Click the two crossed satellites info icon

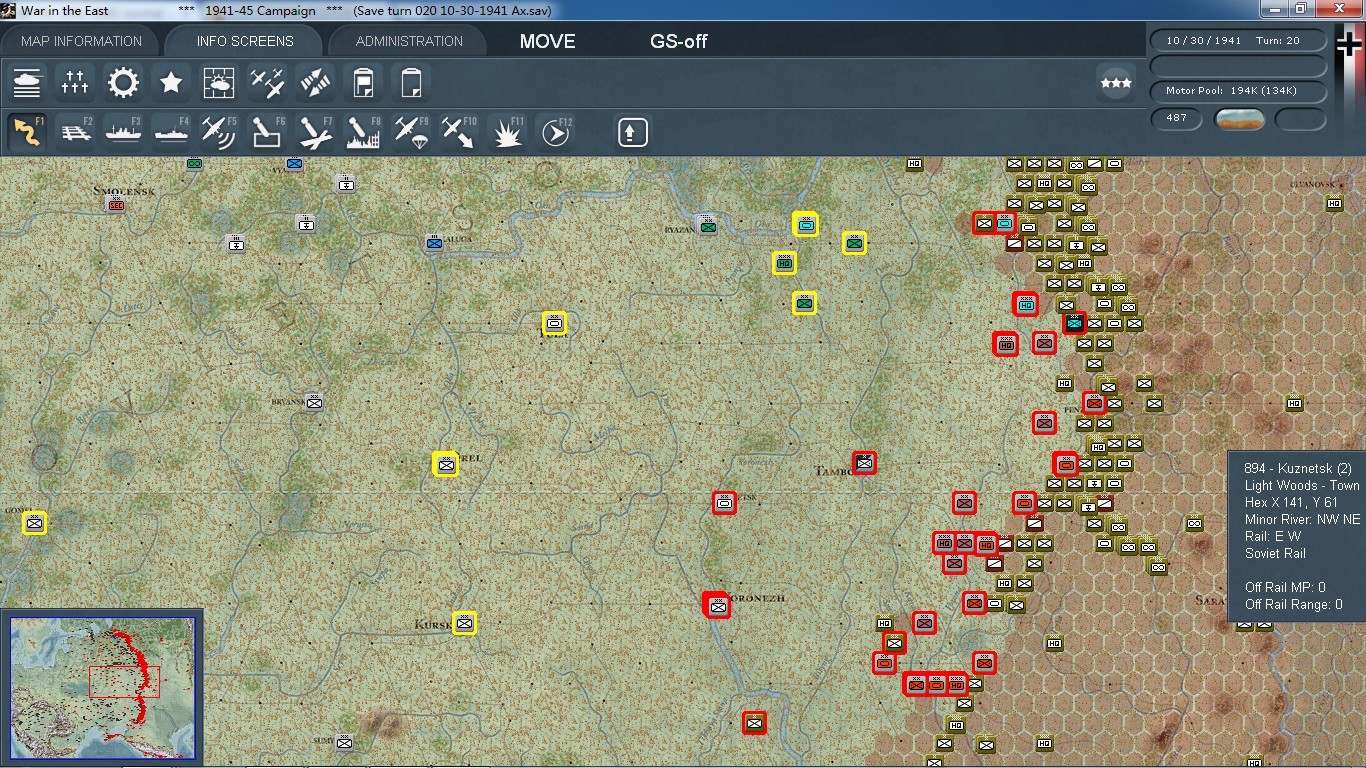tap(315, 83)
